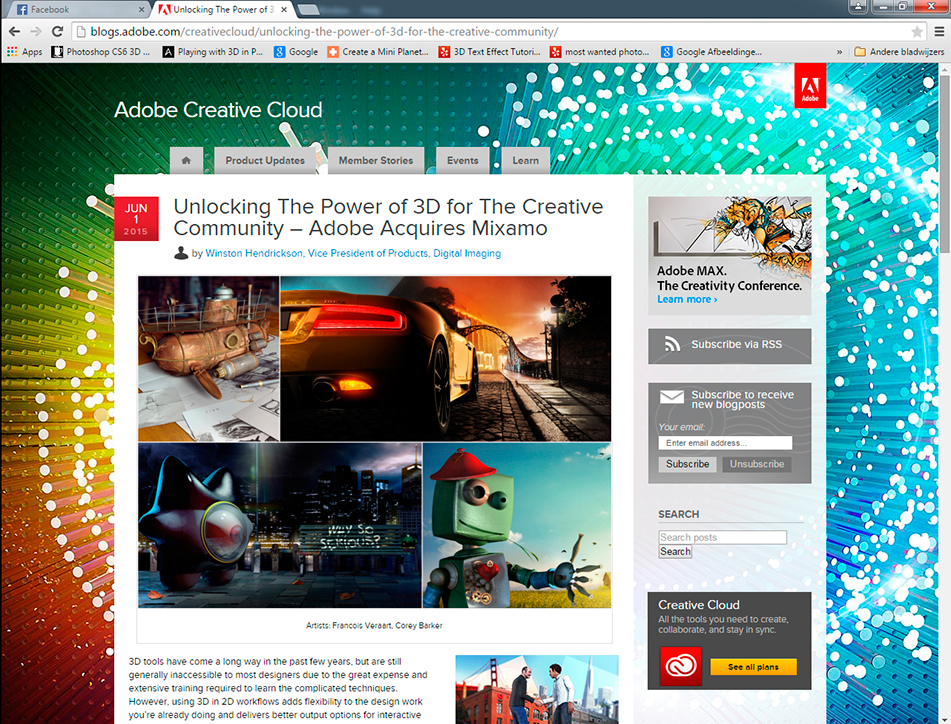Open the green robot artwork image

pos(517,525)
